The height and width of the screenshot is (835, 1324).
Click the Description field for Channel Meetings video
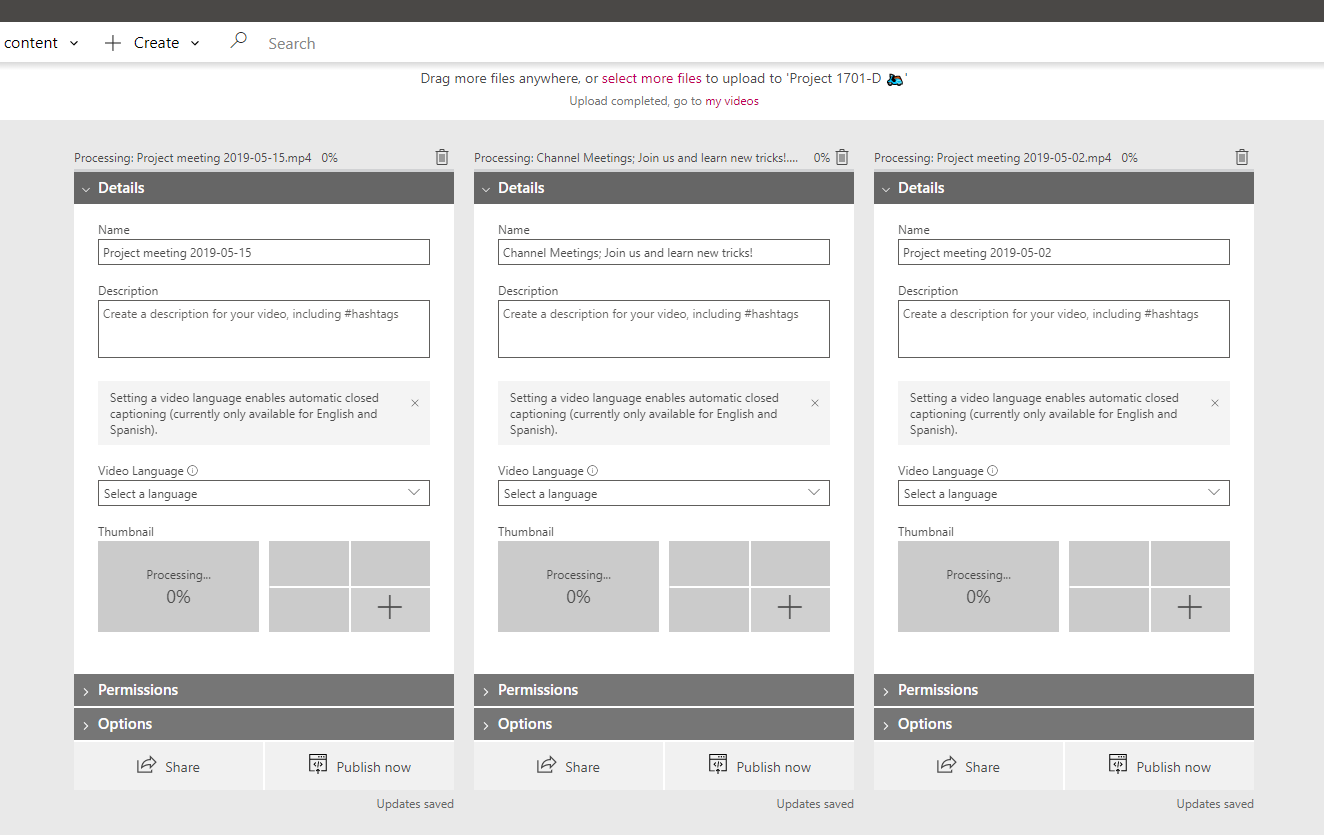pos(664,329)
